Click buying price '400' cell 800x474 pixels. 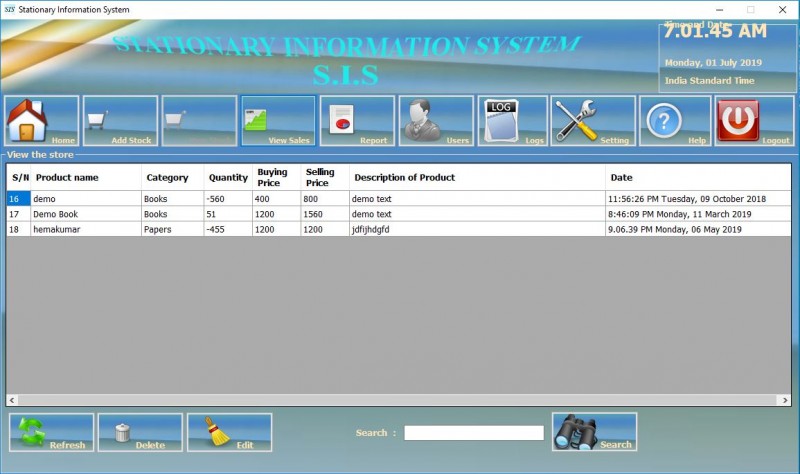coord(277,198)
